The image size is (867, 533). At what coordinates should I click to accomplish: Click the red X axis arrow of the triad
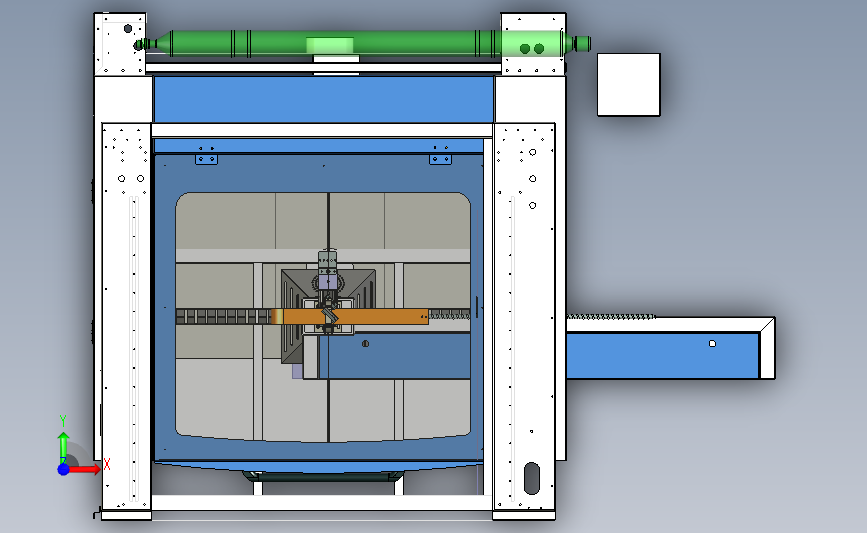84,469
